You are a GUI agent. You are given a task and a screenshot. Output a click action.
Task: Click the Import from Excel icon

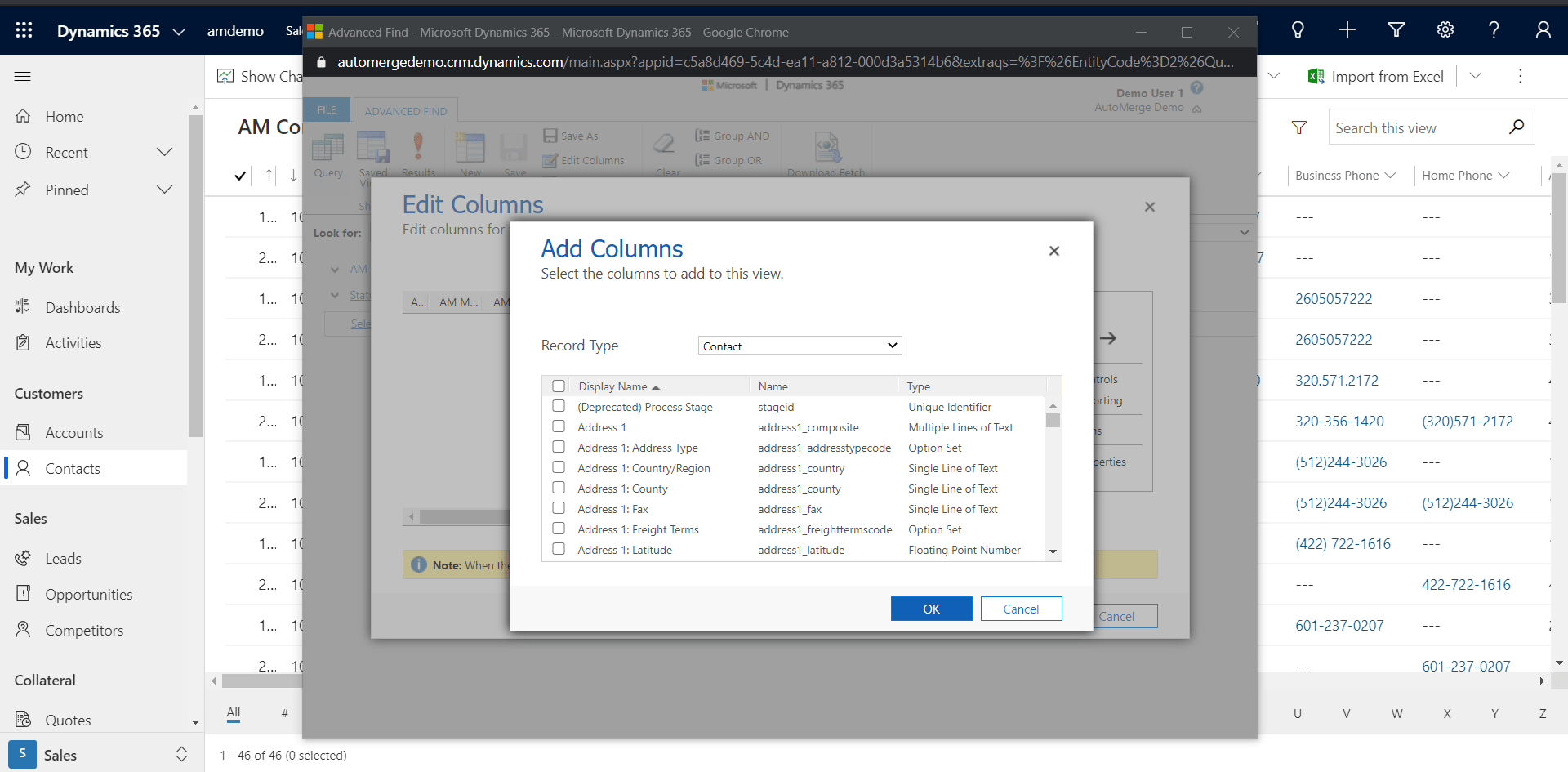pyautogui.click(x=1316, y=76)
